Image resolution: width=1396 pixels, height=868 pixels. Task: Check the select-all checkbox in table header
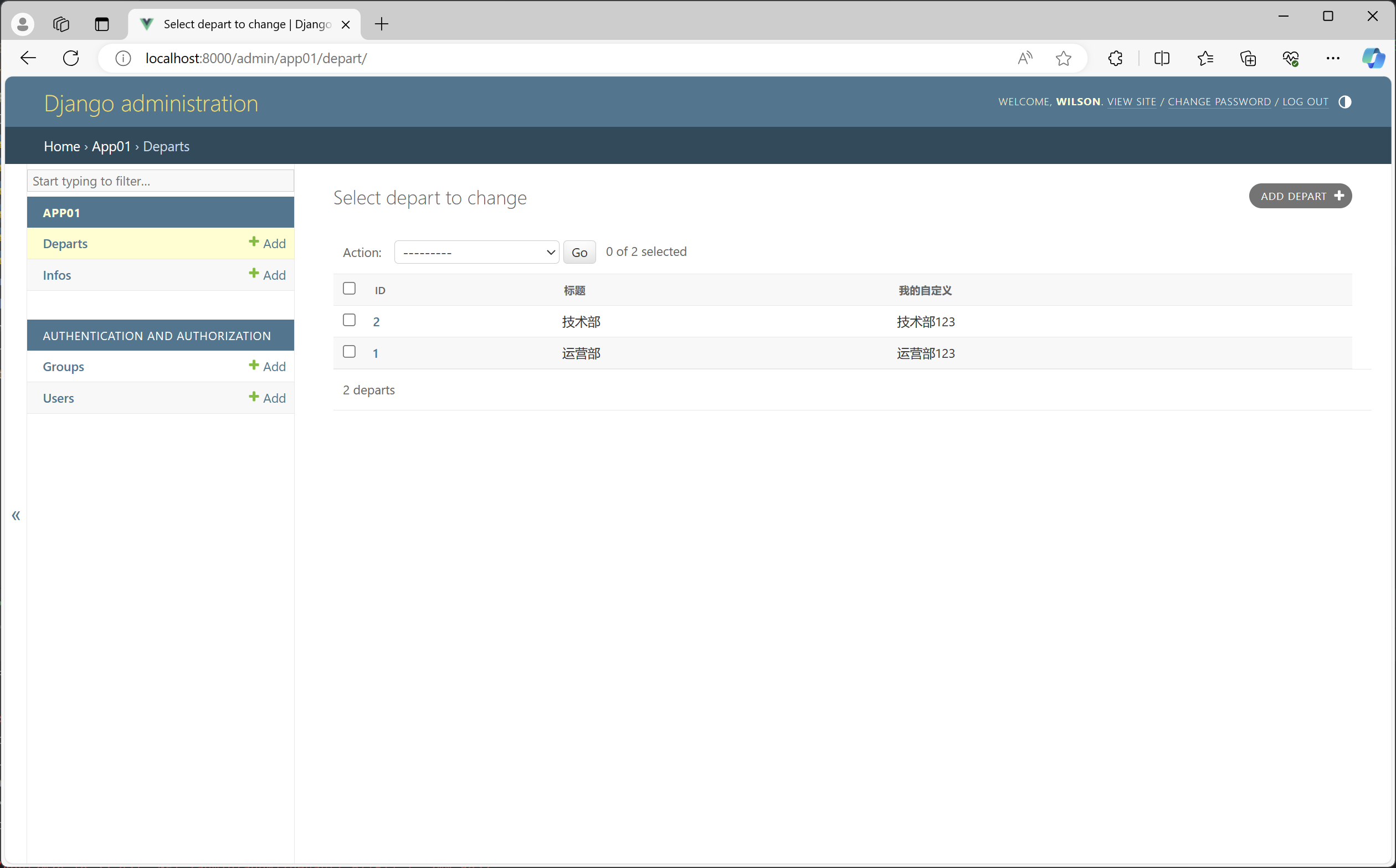349,288
